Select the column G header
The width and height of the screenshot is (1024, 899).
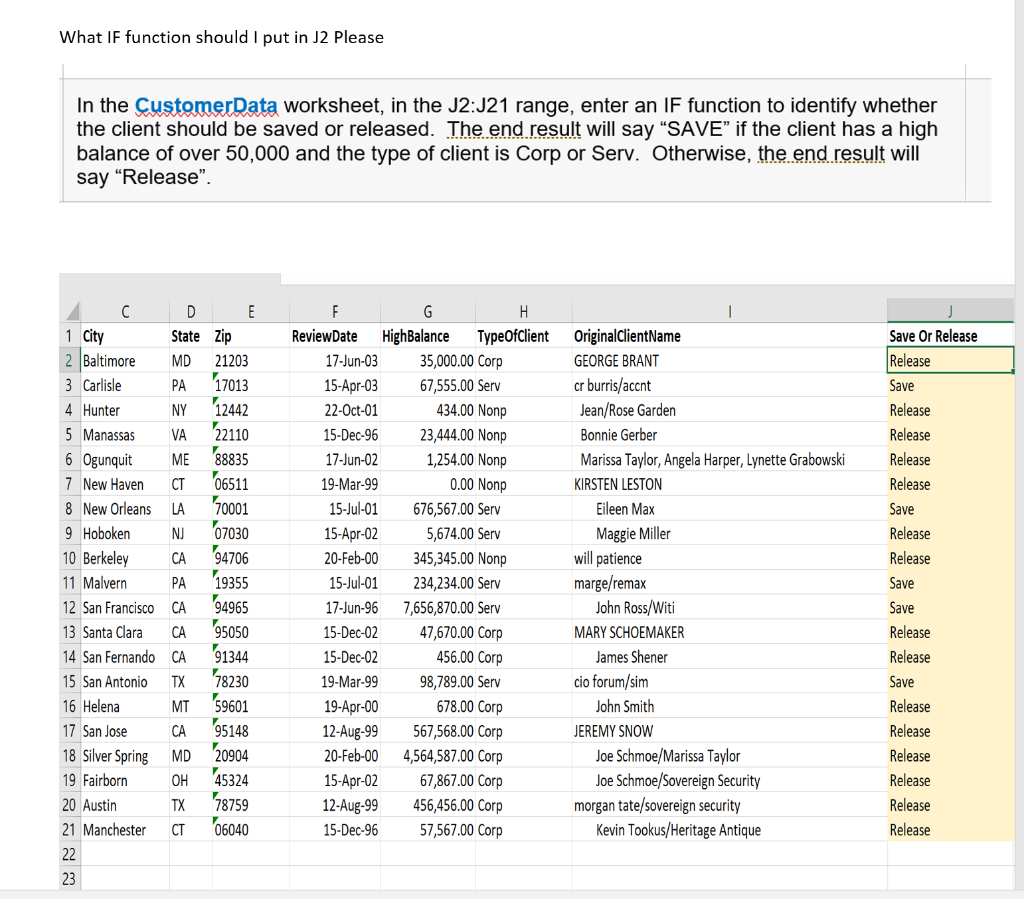point(428,311)
